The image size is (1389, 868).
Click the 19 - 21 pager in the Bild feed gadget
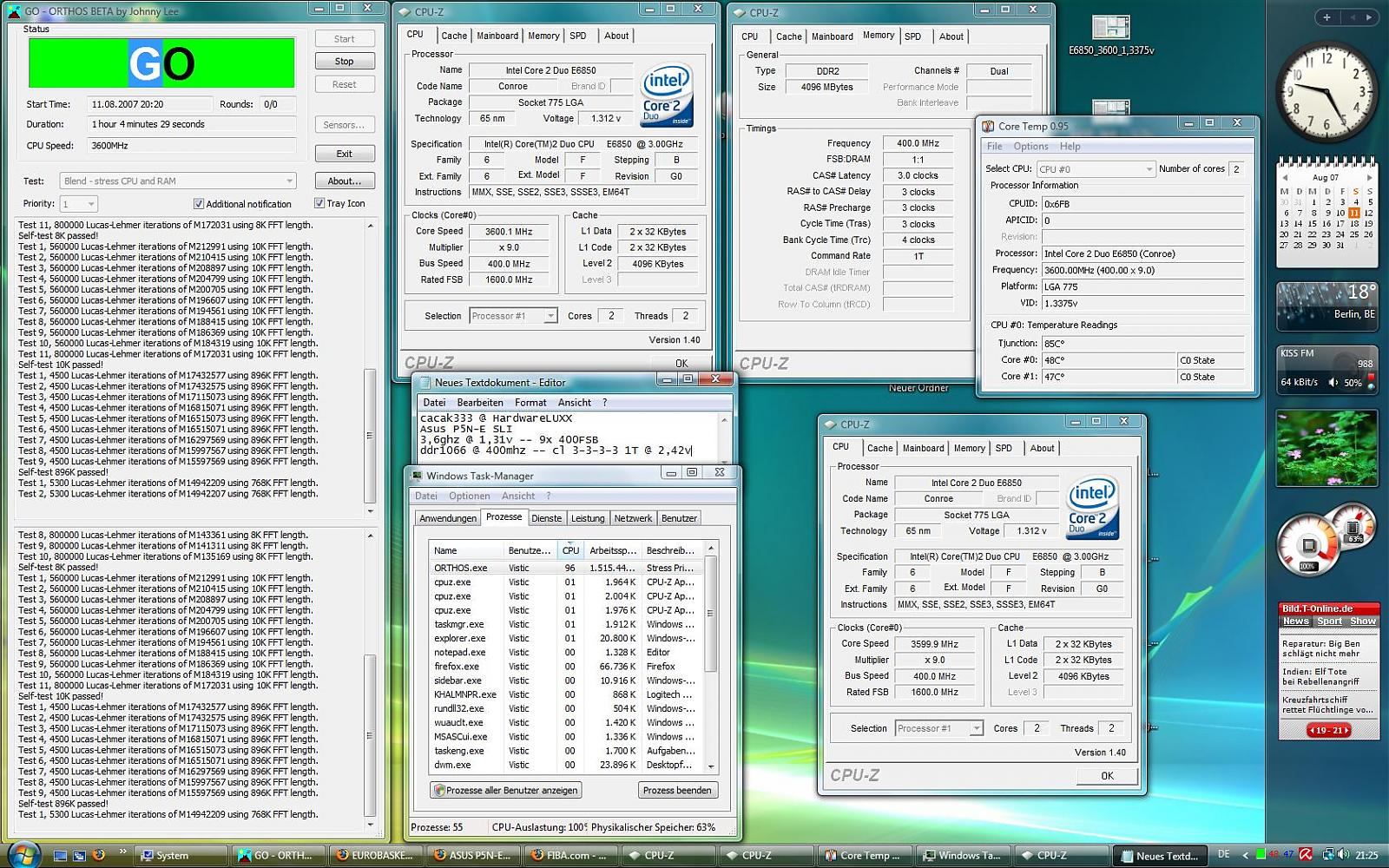point(1328,731)
